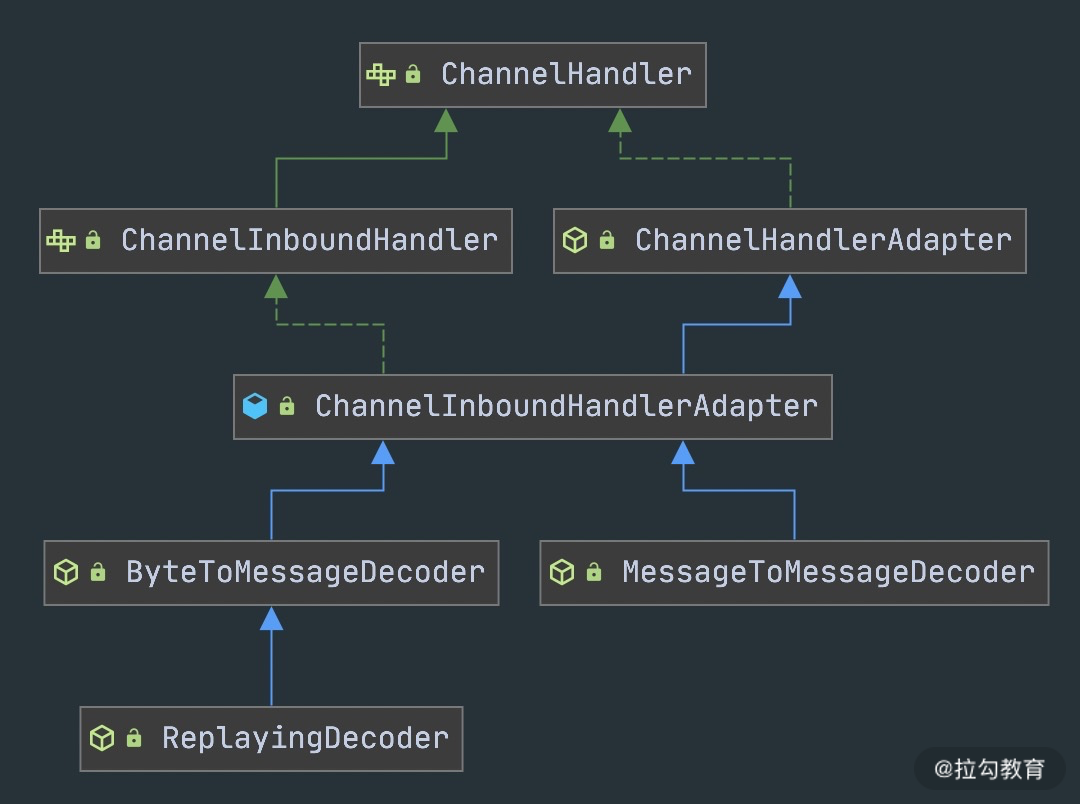Click the 拉勾教育 watermark badge
The width and height of the screenshot is (1080, 804).
(989, 768)
